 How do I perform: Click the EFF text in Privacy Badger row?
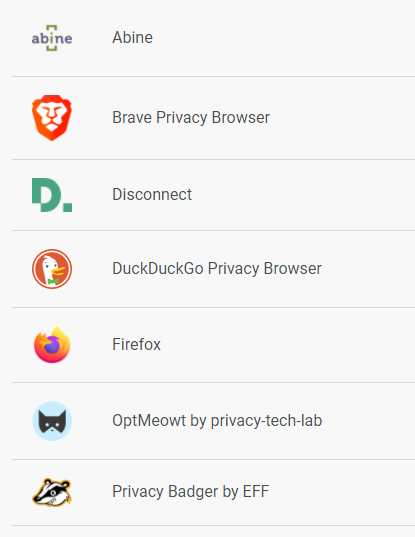click(x=256, y=491)
